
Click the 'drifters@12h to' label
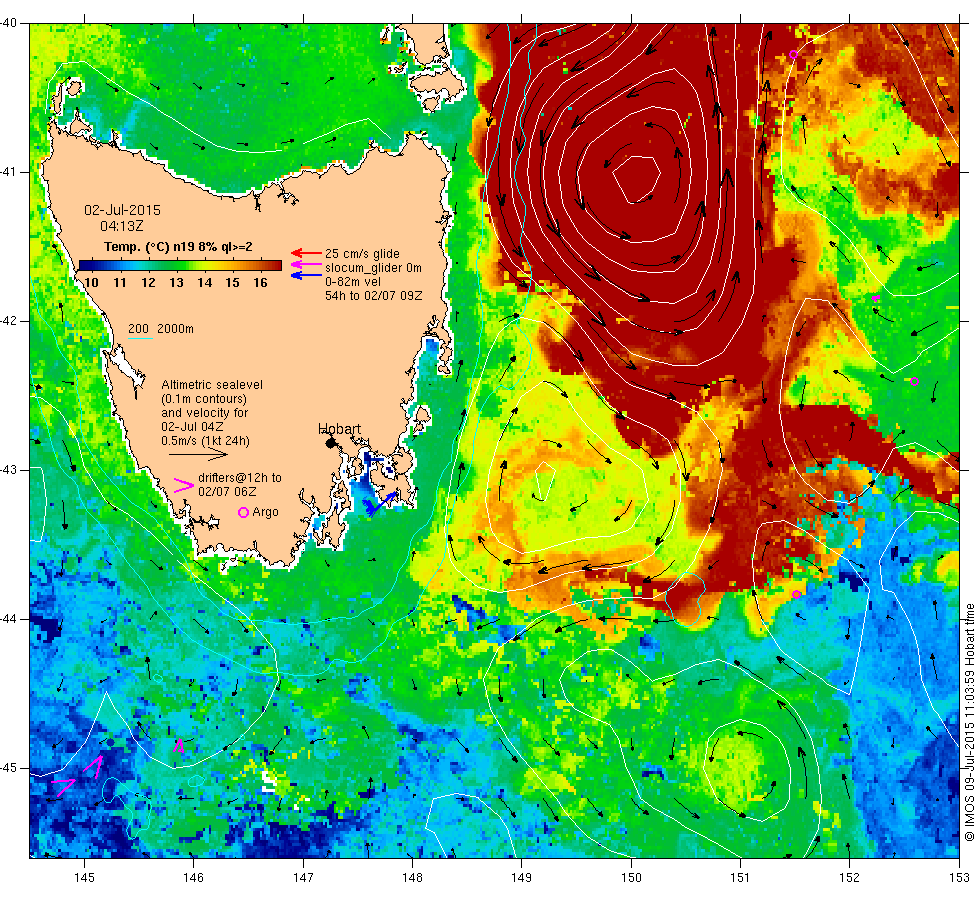tap(240, 478)
